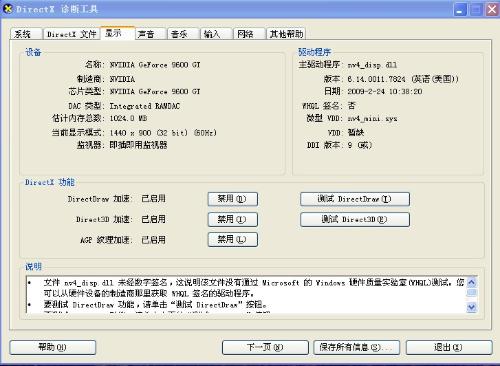This screenshot has height=366, width=500.
Task: Switch to the 输入 tab
Action: pos(216,34)
